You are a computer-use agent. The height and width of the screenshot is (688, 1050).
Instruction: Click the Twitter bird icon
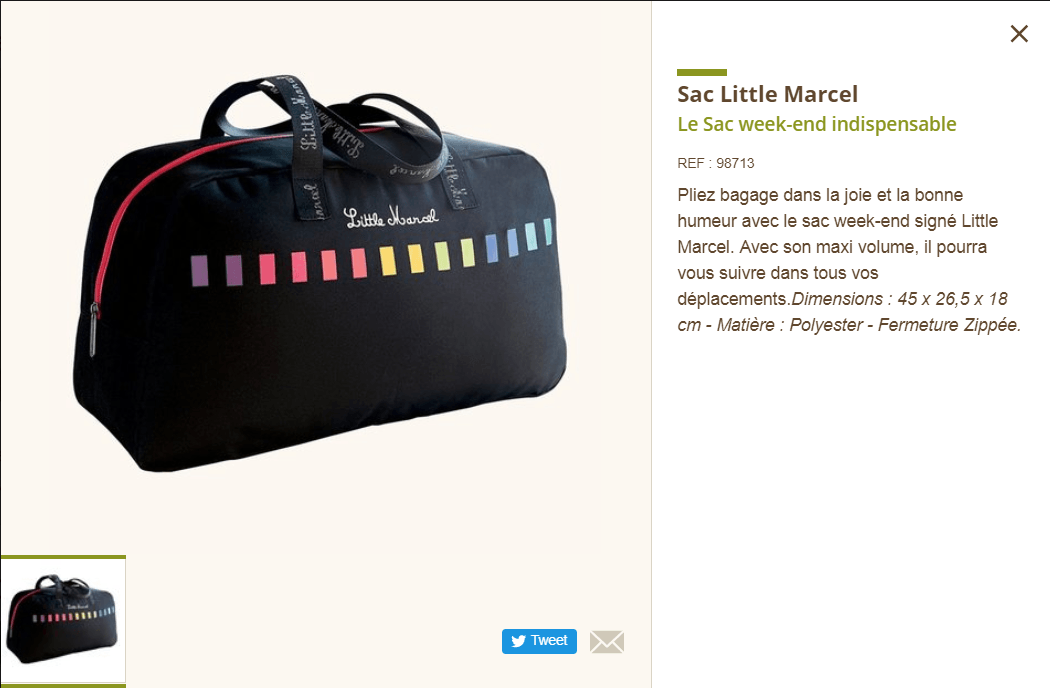coord(518,641)
